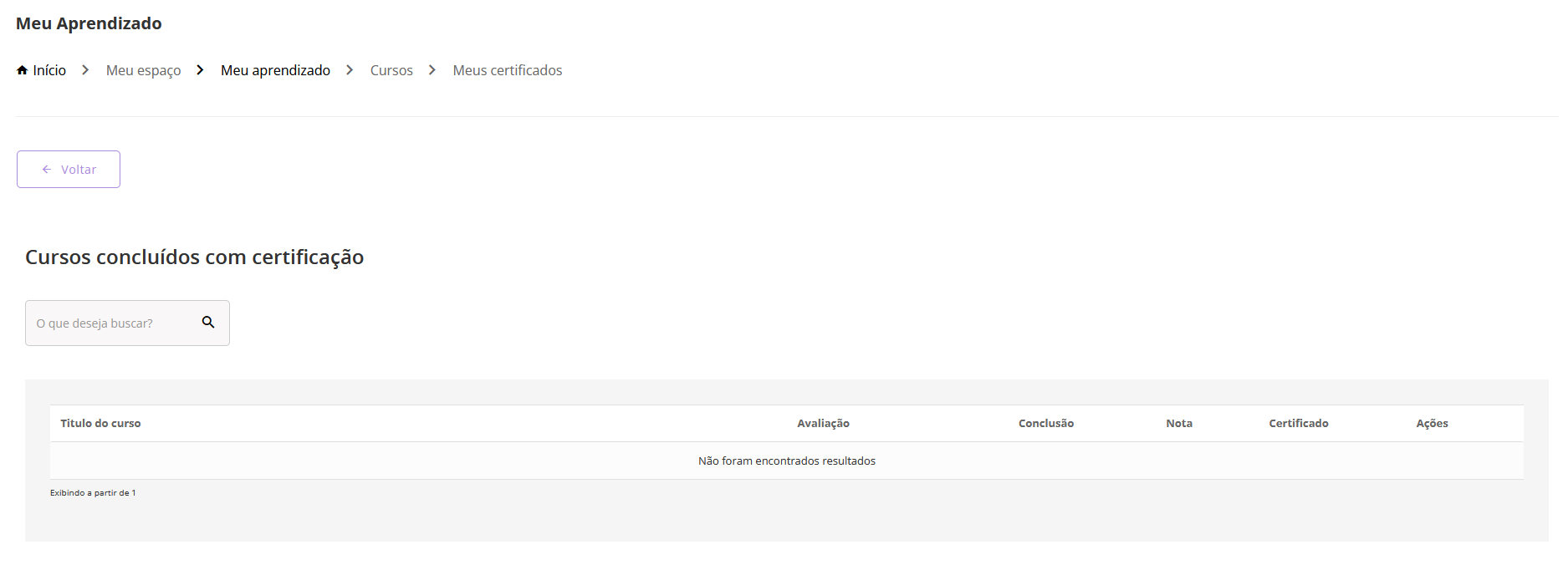
Task: Select Meus certificados breadcrumb item
Action: (507, 70)
